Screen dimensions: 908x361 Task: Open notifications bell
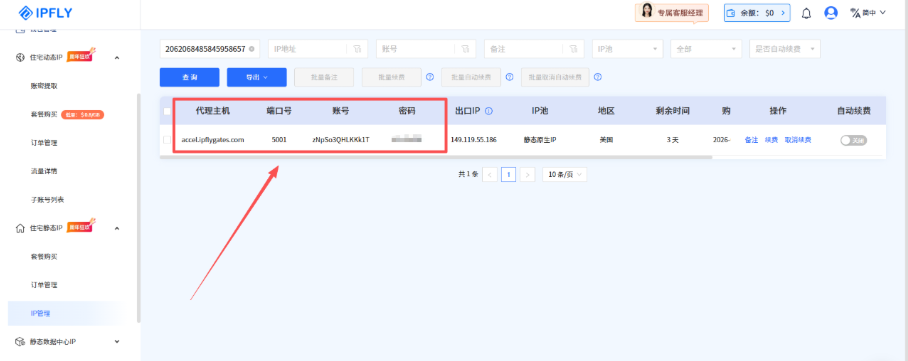click(806, 13)
